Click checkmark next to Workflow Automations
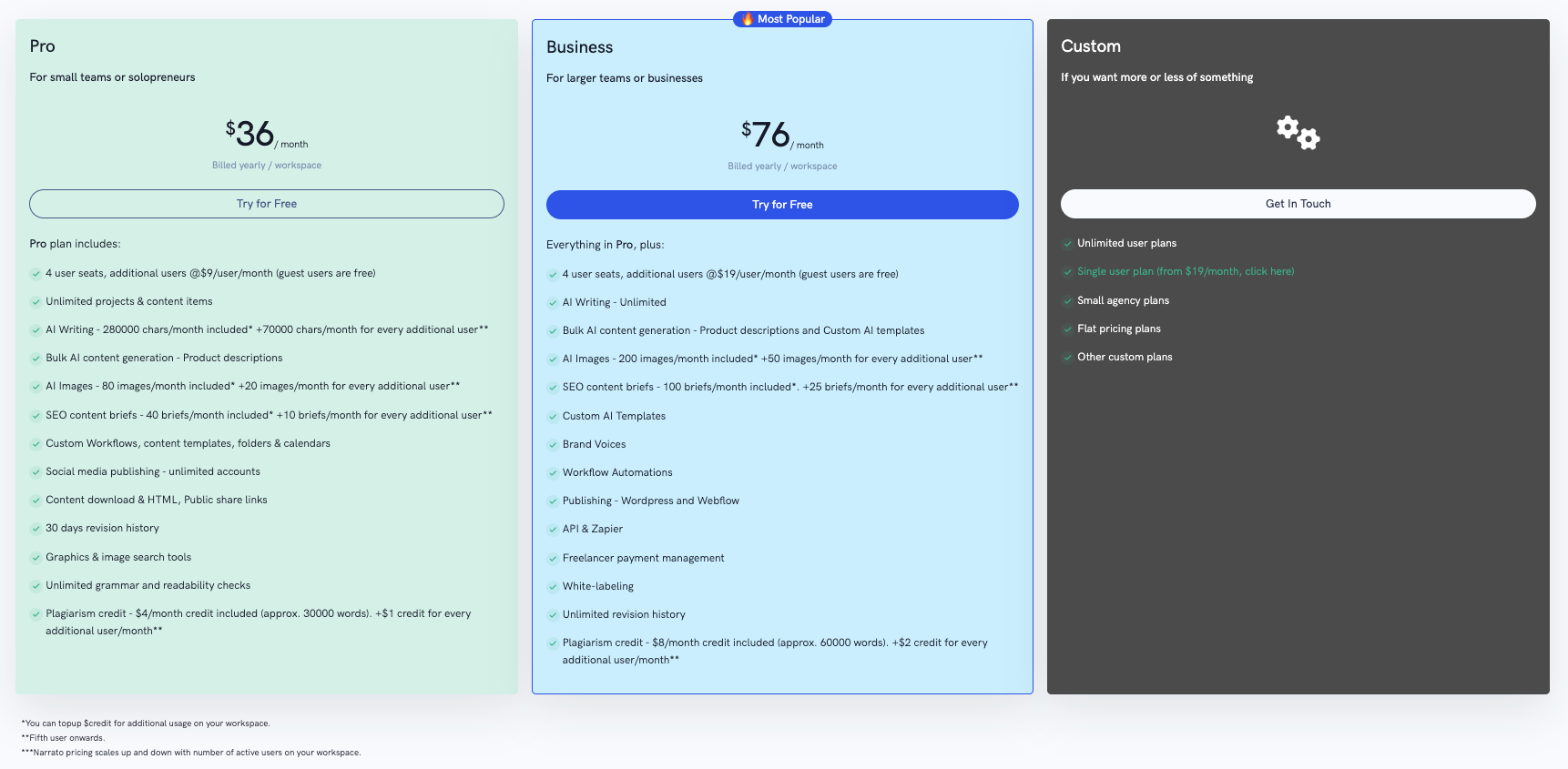Screen dimensions: 1568x769 point(553,473)
